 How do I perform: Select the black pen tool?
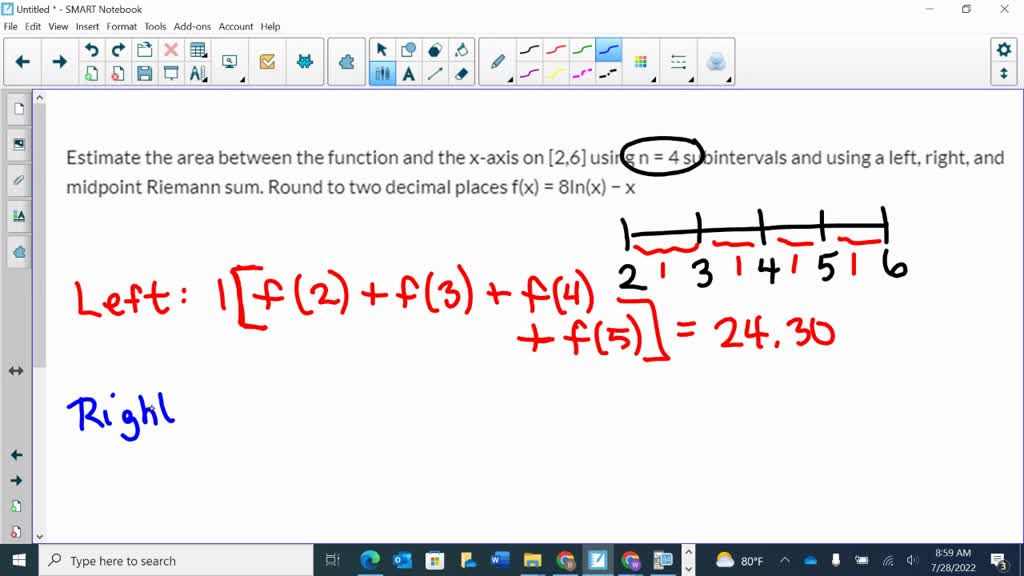(531, 49)
